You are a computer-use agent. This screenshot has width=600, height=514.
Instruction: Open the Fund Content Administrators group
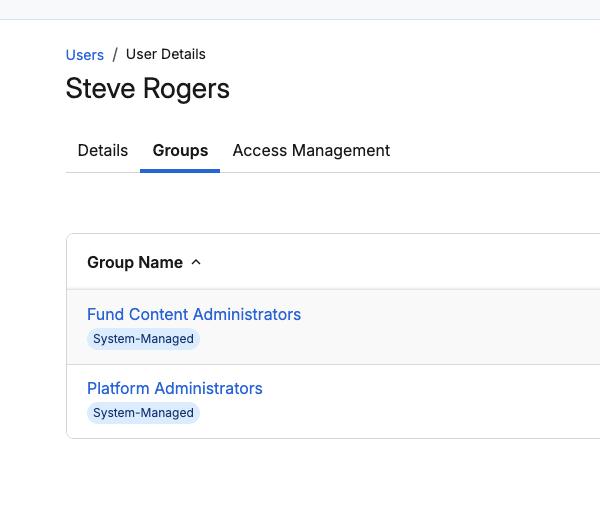click(194, 314)
